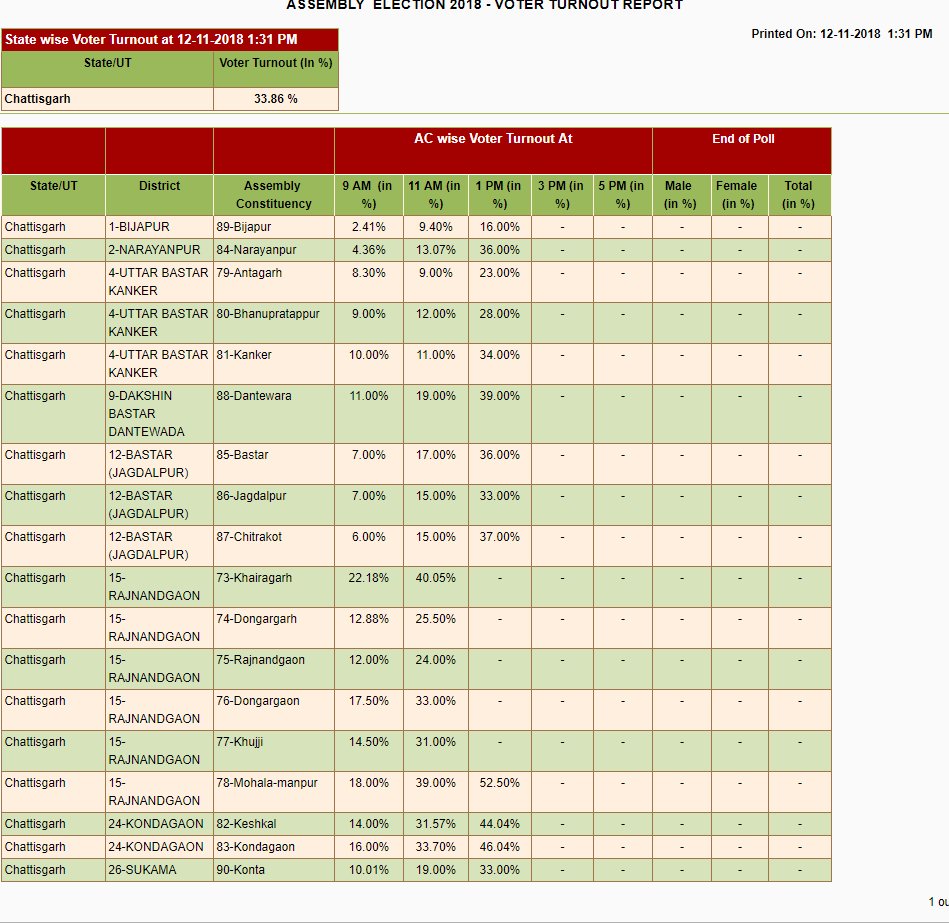Select the 33.86 % state turnout cell
949x923 pixels.
point(276,99)
